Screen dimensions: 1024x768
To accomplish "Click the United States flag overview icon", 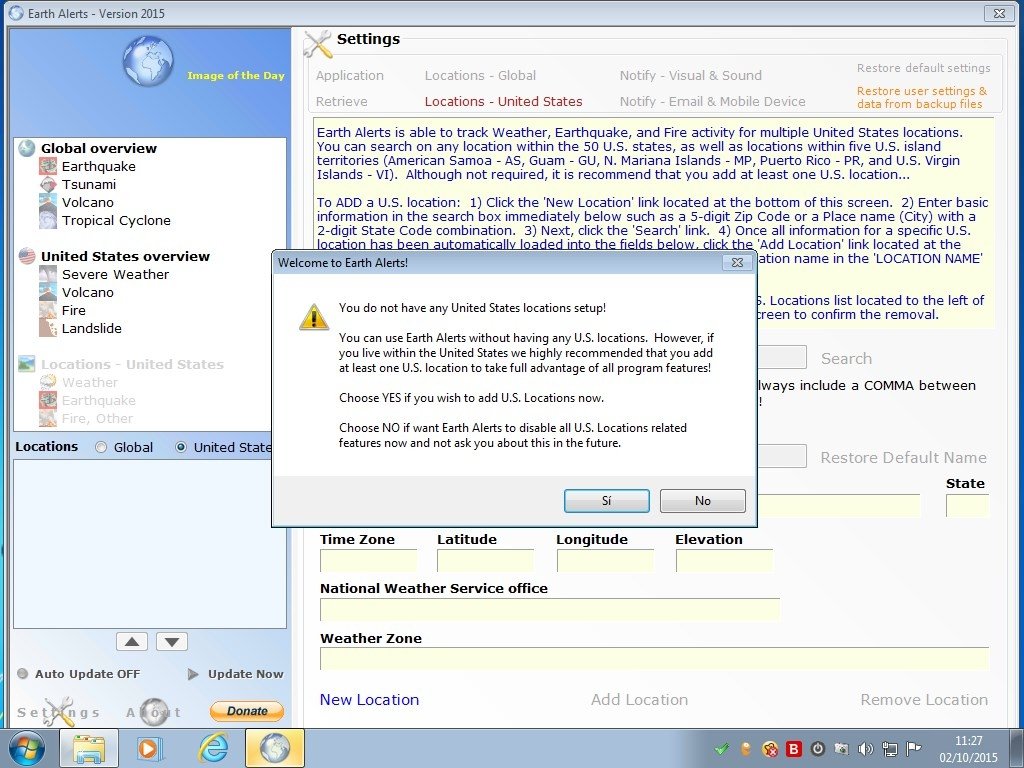I will (x=27, y=256).
